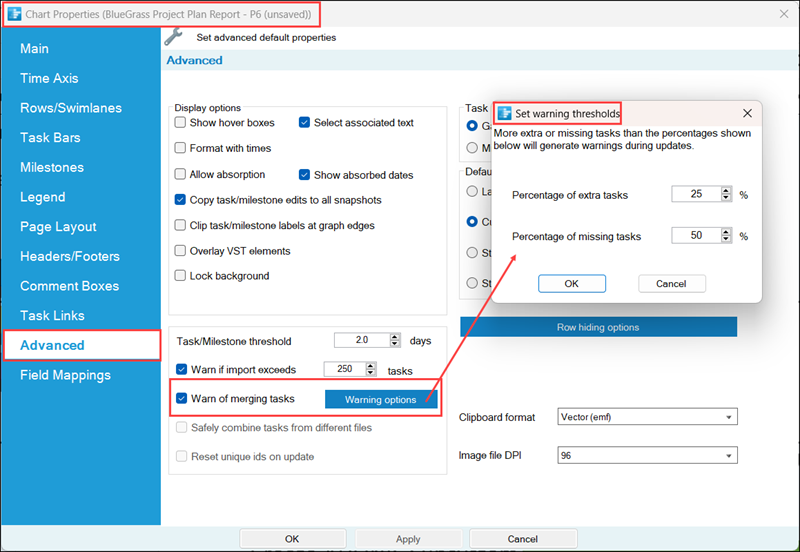Select the Legend page
Image resolution: width=800 pixels, height=552 pixels.
pyautogui.click(x=42, y=196)
